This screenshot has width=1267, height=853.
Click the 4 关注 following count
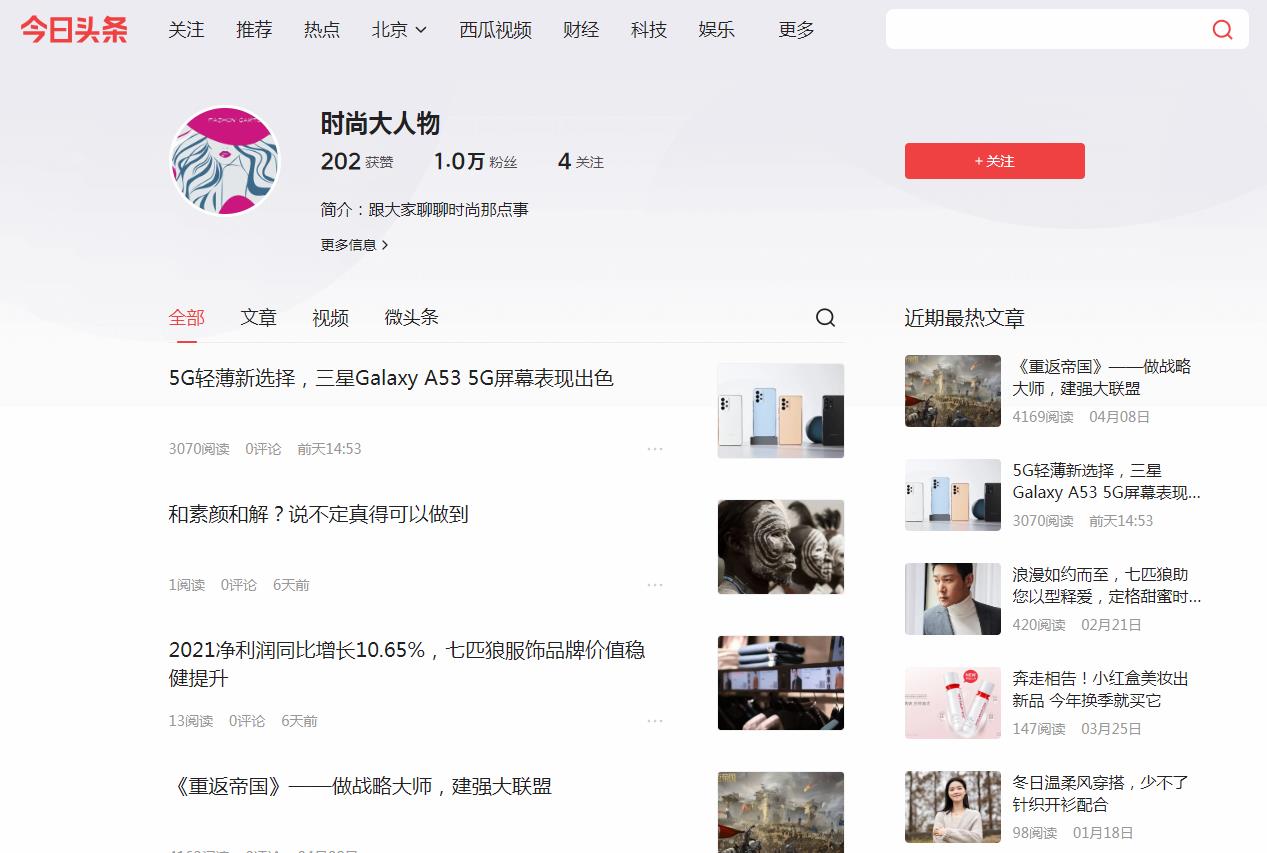(x=581, y=161)
